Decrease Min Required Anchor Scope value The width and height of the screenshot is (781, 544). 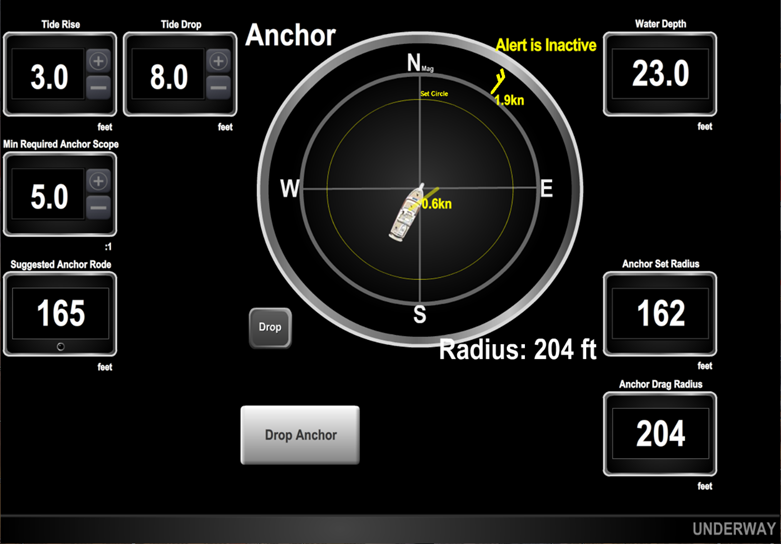(x=98, y=207)
